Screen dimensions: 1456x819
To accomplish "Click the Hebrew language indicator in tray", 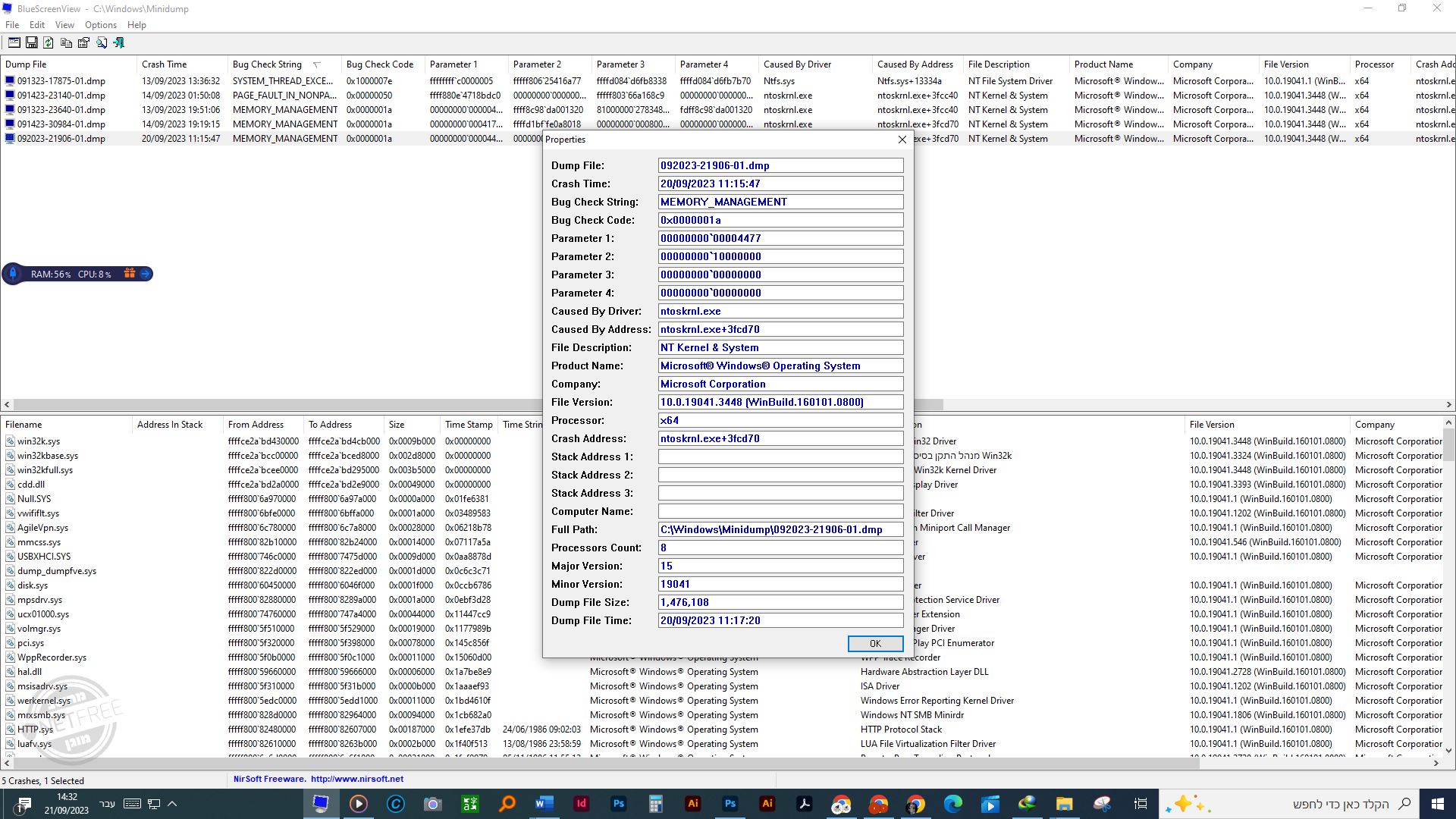I will [108, 804].
